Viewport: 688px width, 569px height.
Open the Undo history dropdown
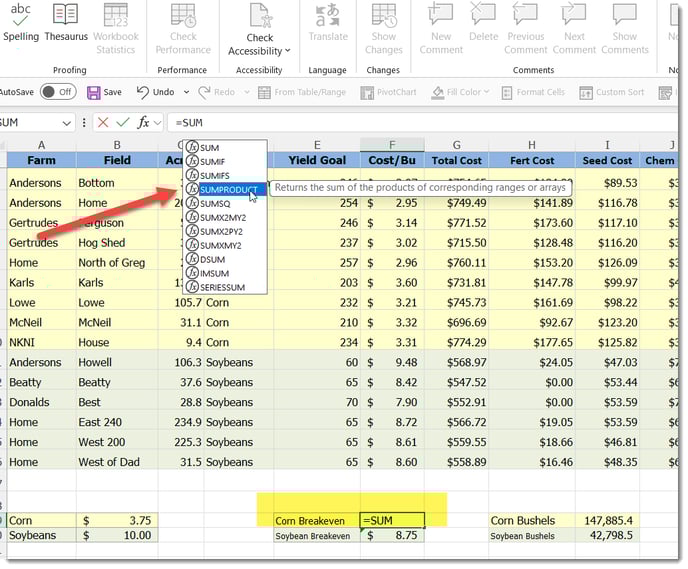[186, 92]
